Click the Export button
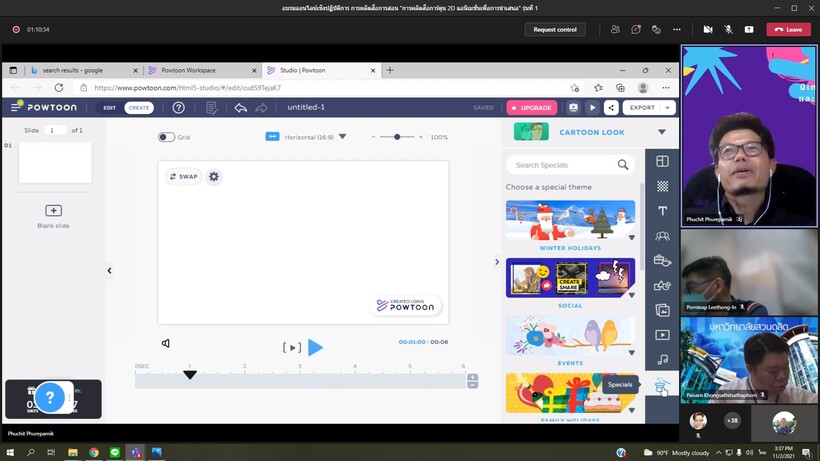 [648, 108]
